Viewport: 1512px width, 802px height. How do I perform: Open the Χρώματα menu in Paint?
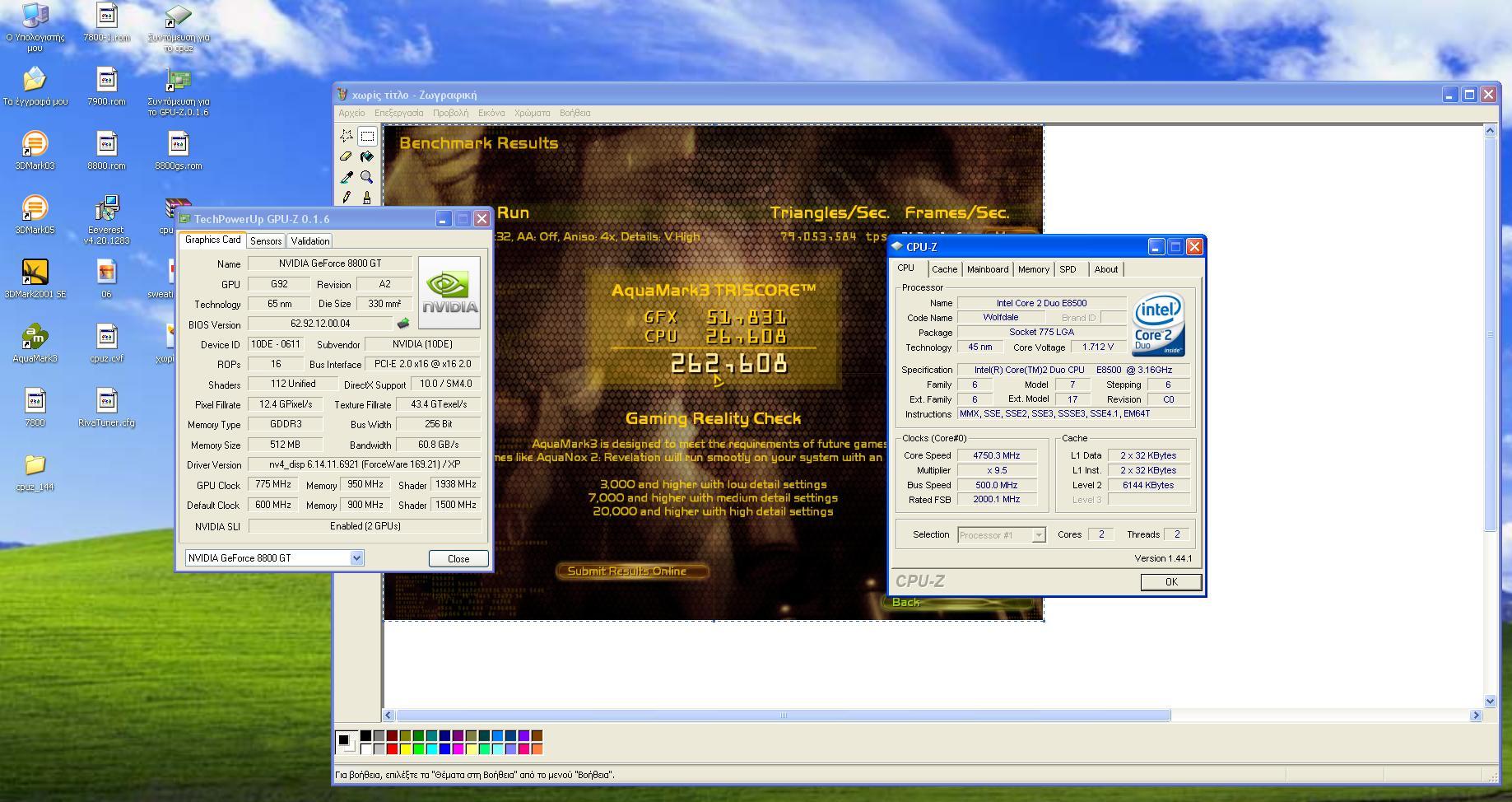[532, 113]
